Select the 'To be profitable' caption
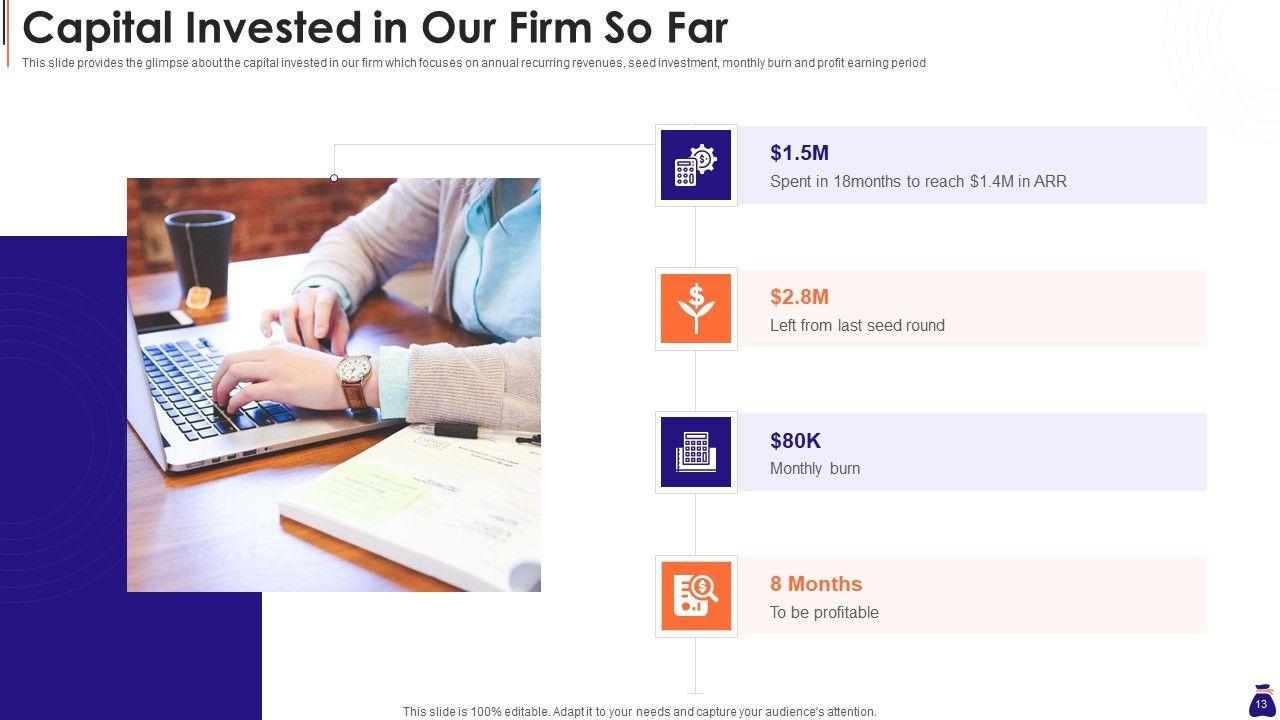Image resolution: width=1280 pixels, height=720 pixels. 824,613
